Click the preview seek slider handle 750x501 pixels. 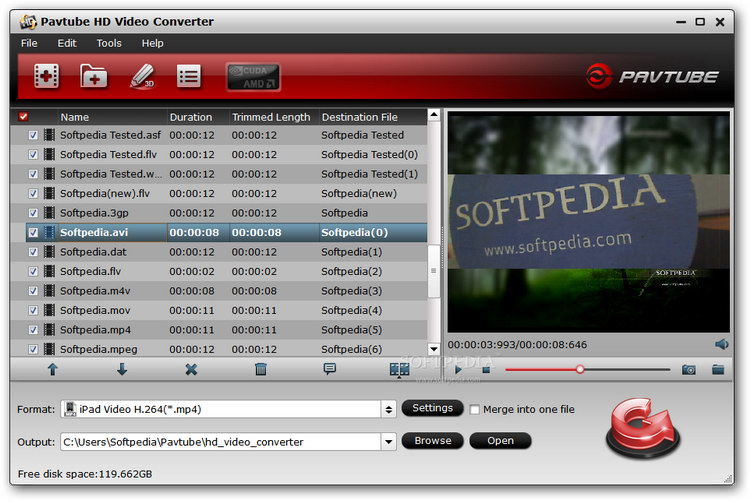point(580,369)
